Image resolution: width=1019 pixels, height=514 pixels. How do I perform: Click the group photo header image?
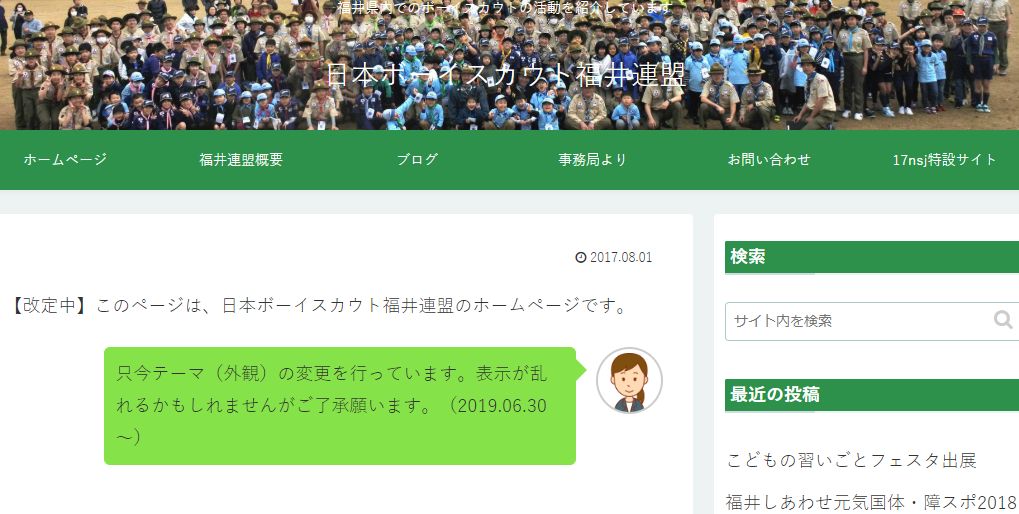tap(510, 65)
